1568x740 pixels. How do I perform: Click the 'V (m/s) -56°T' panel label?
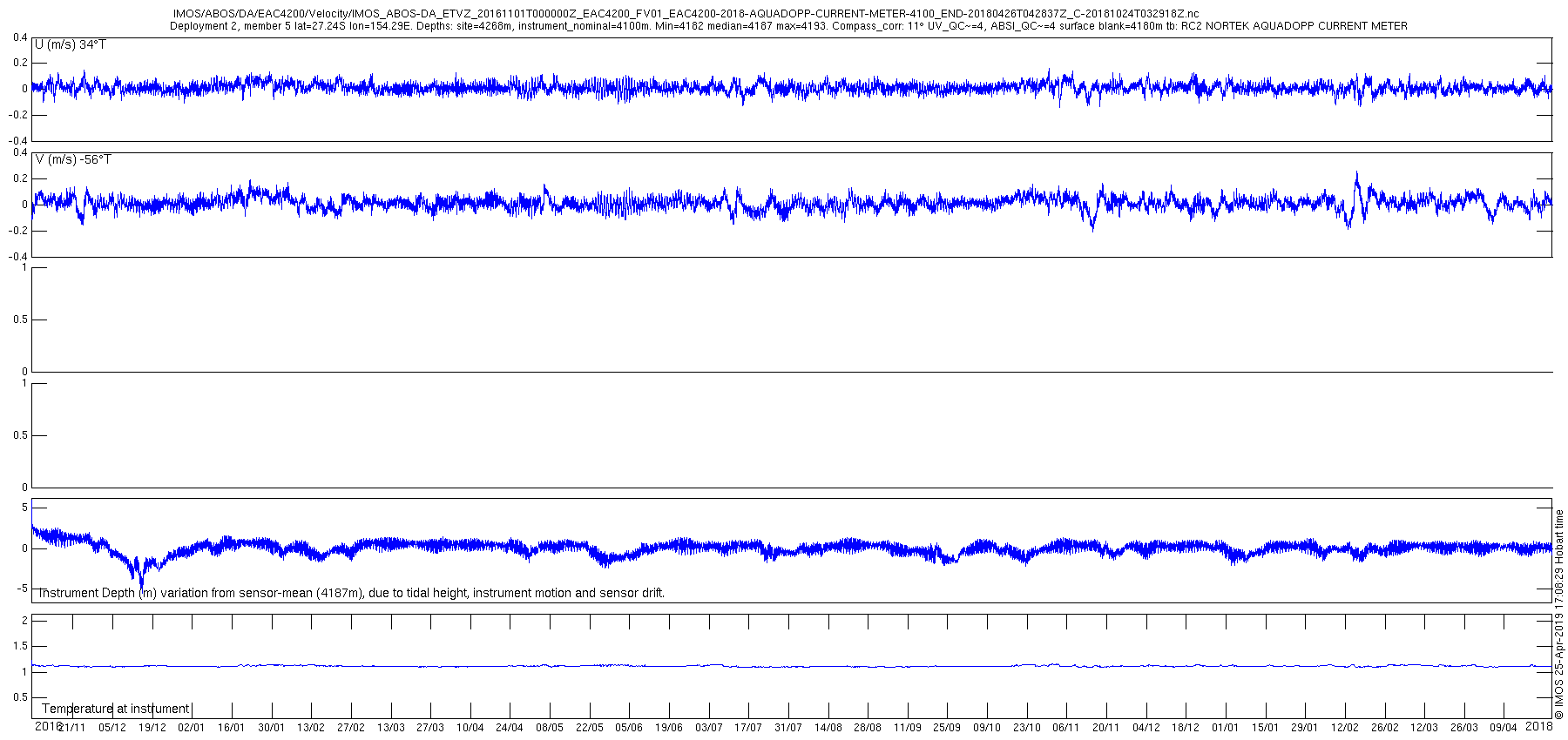click(x=73, y=159)
